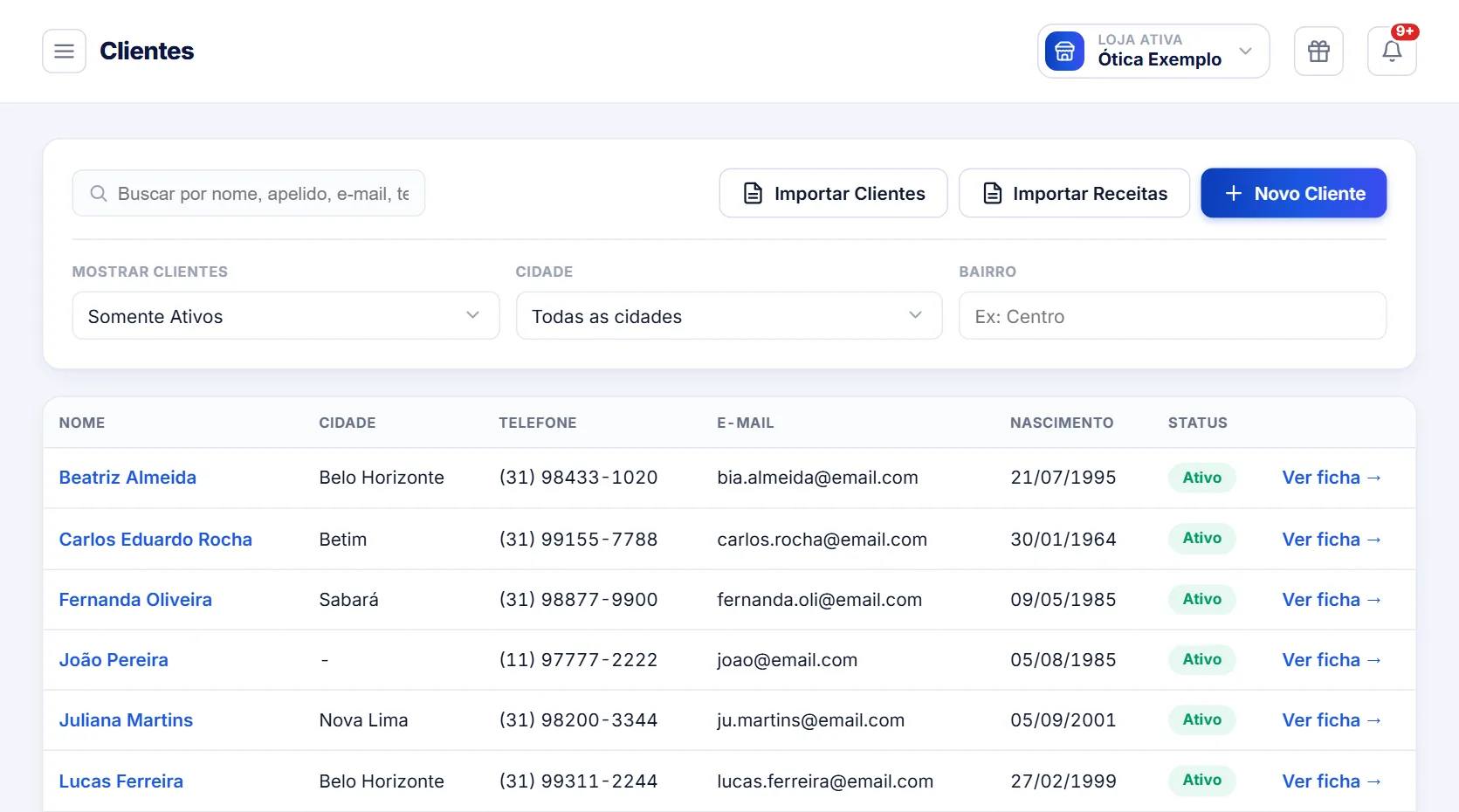
Task: Click the Nova Lima city cell
Action: coord(363,720)
